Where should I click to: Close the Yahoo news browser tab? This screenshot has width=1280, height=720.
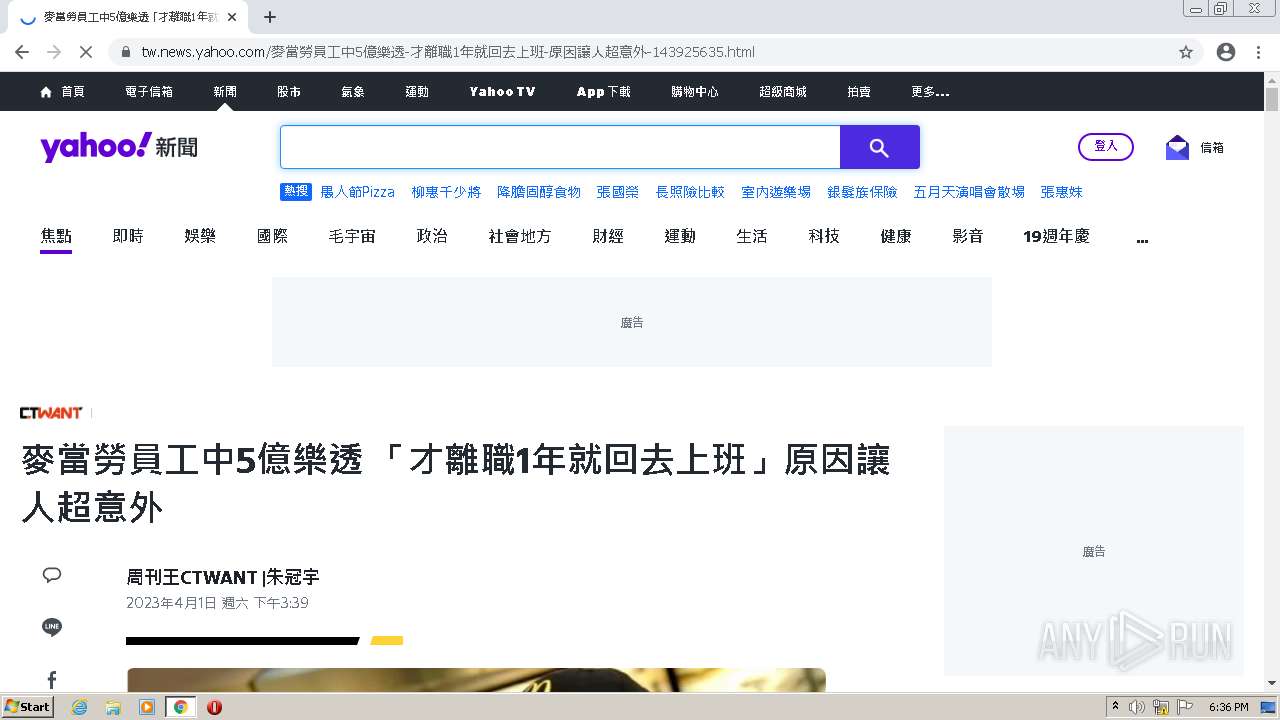pos(232,17)
